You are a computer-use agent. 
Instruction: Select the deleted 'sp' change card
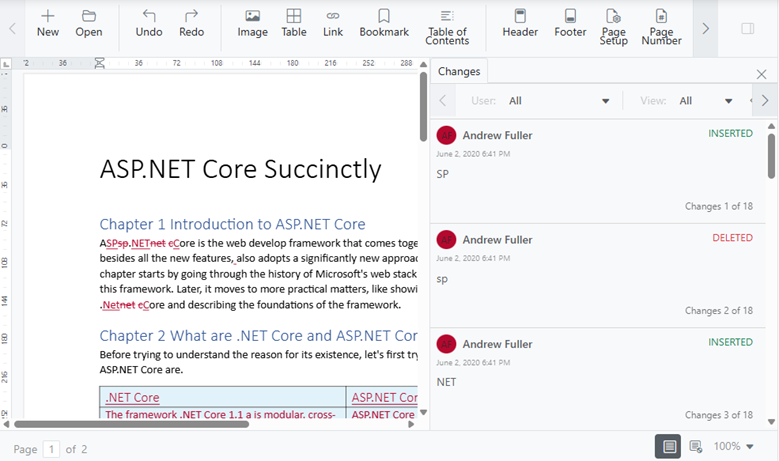[598, 276]
